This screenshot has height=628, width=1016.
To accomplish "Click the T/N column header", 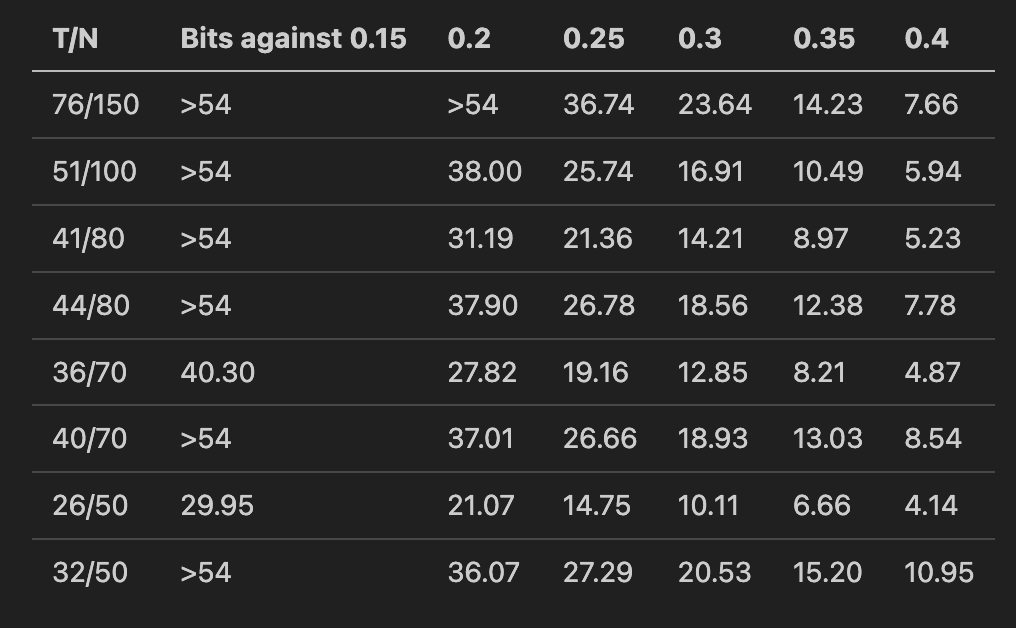I will pyautogui.click(x=75, y=39).
